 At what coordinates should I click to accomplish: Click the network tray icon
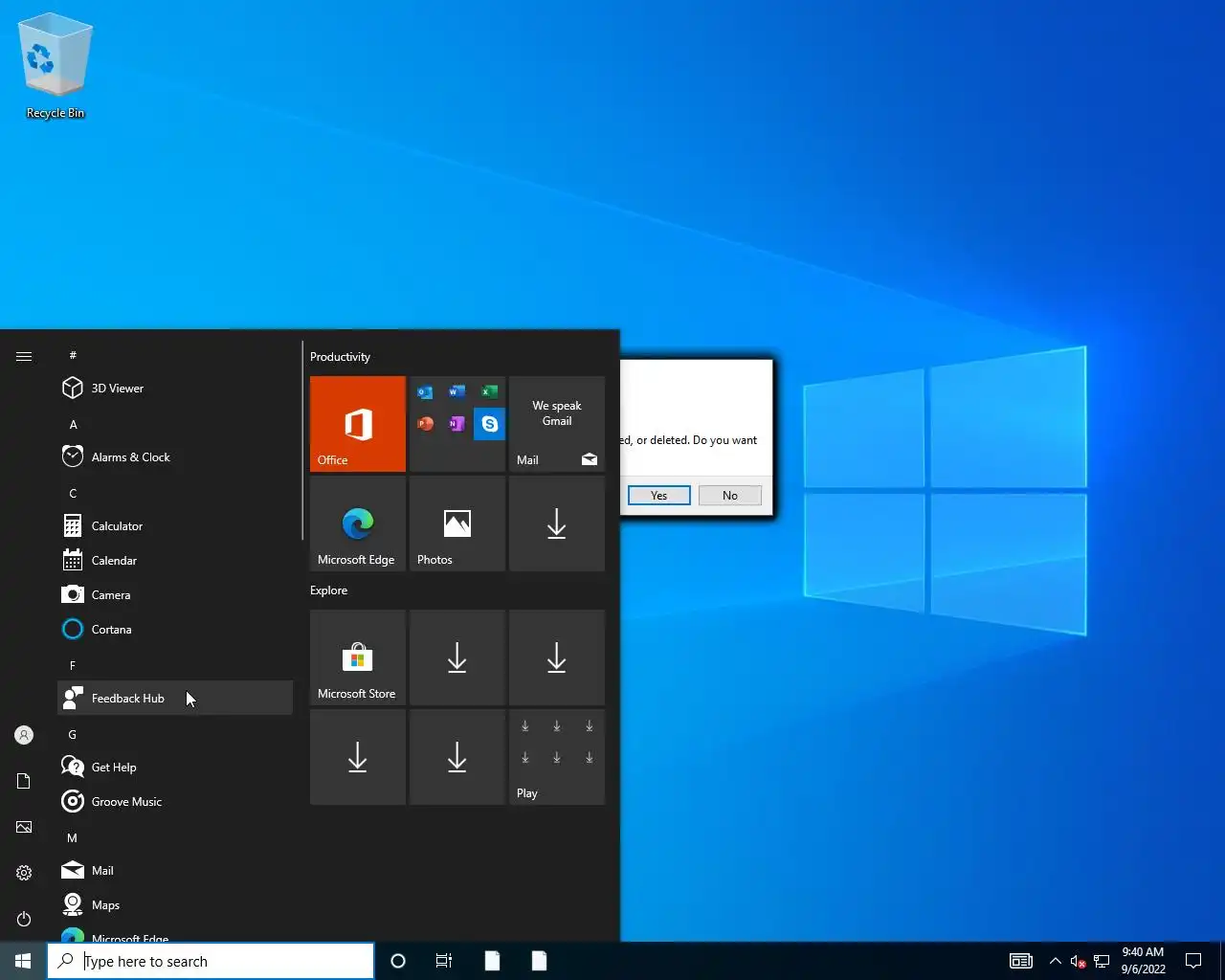1102,961
